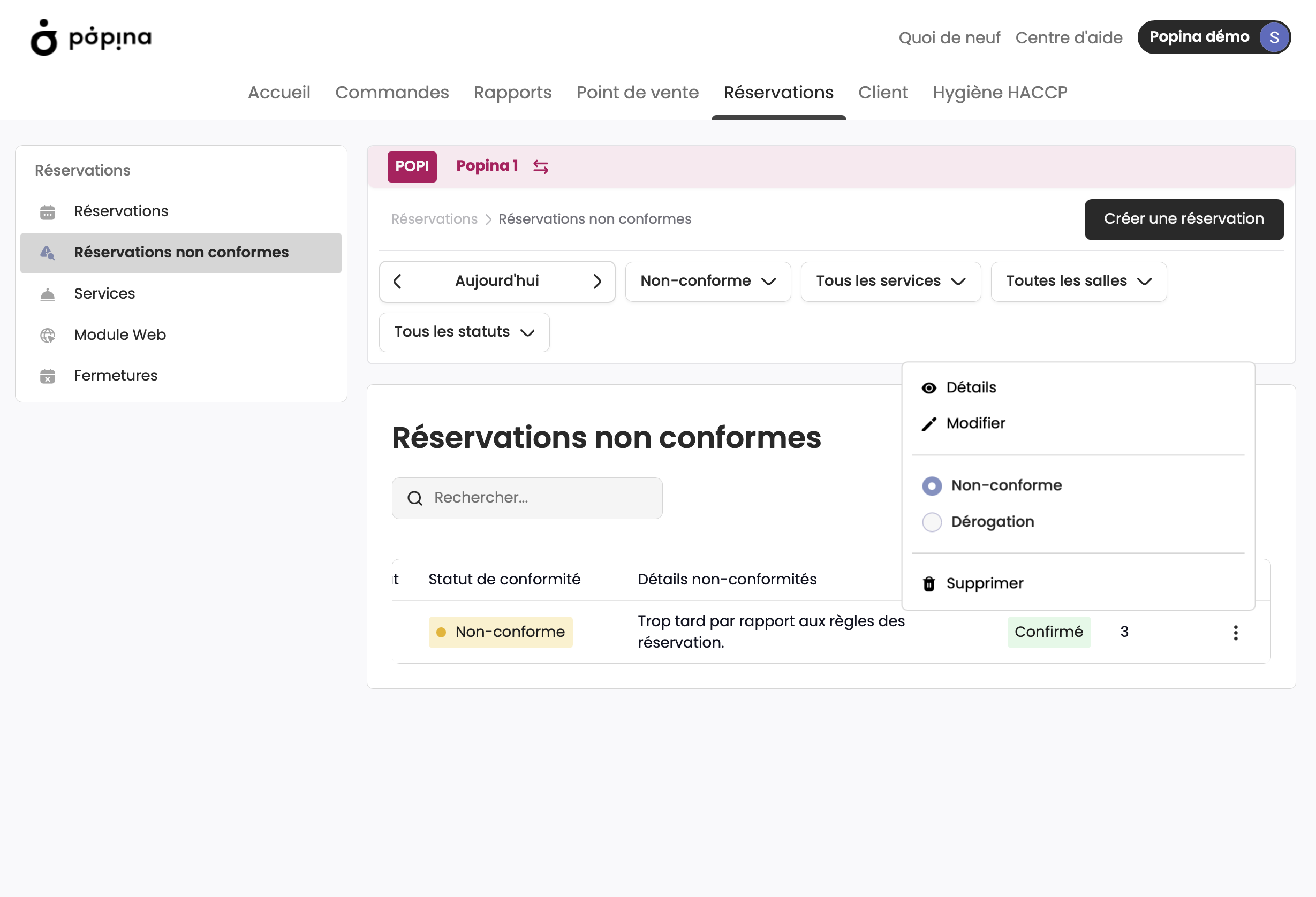Click the POPI badge
This screenshot has height=897, width=1316.
tap(412, 166)
